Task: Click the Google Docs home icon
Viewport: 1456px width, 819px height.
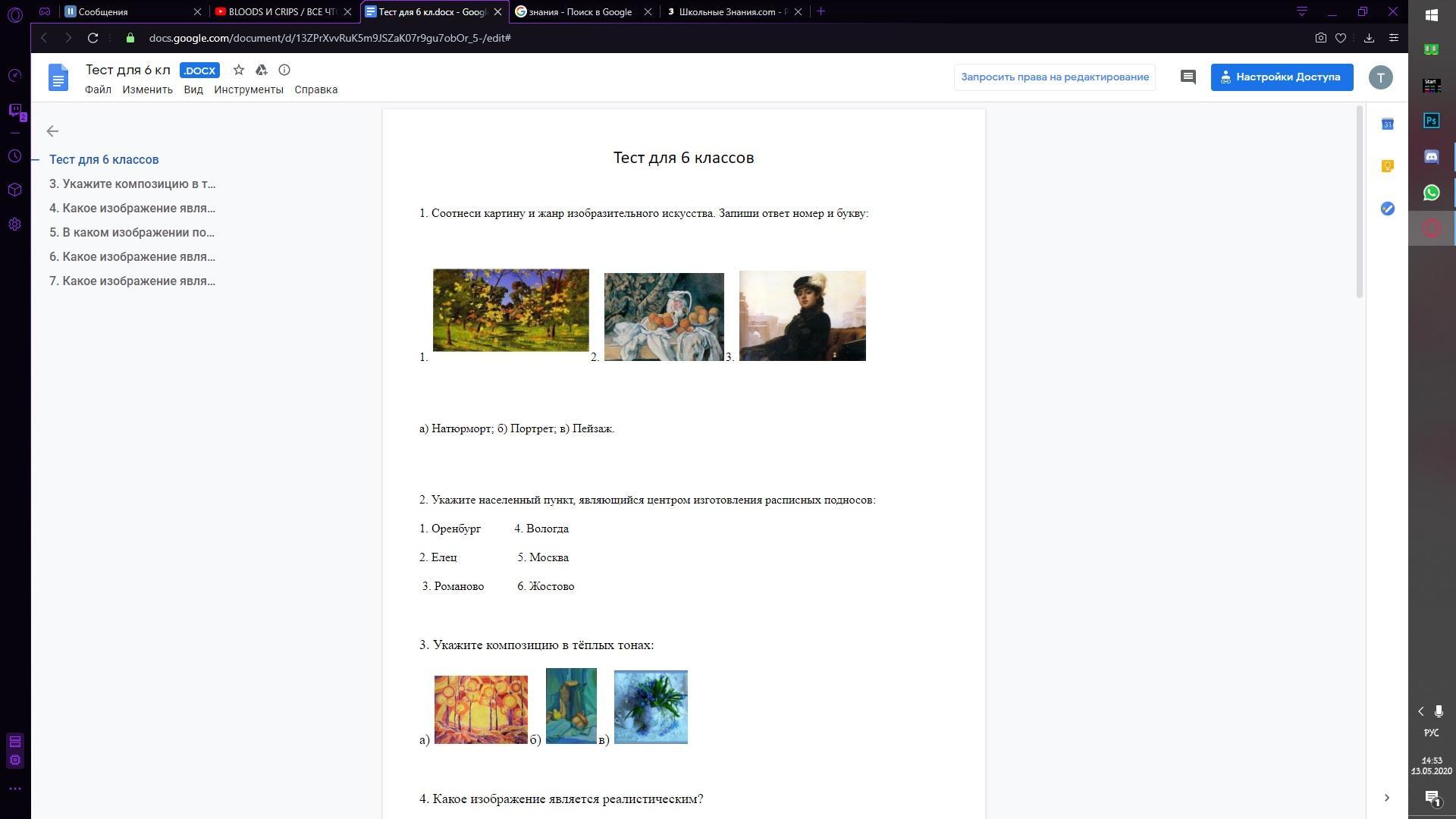Action: [x=58, y=77]
